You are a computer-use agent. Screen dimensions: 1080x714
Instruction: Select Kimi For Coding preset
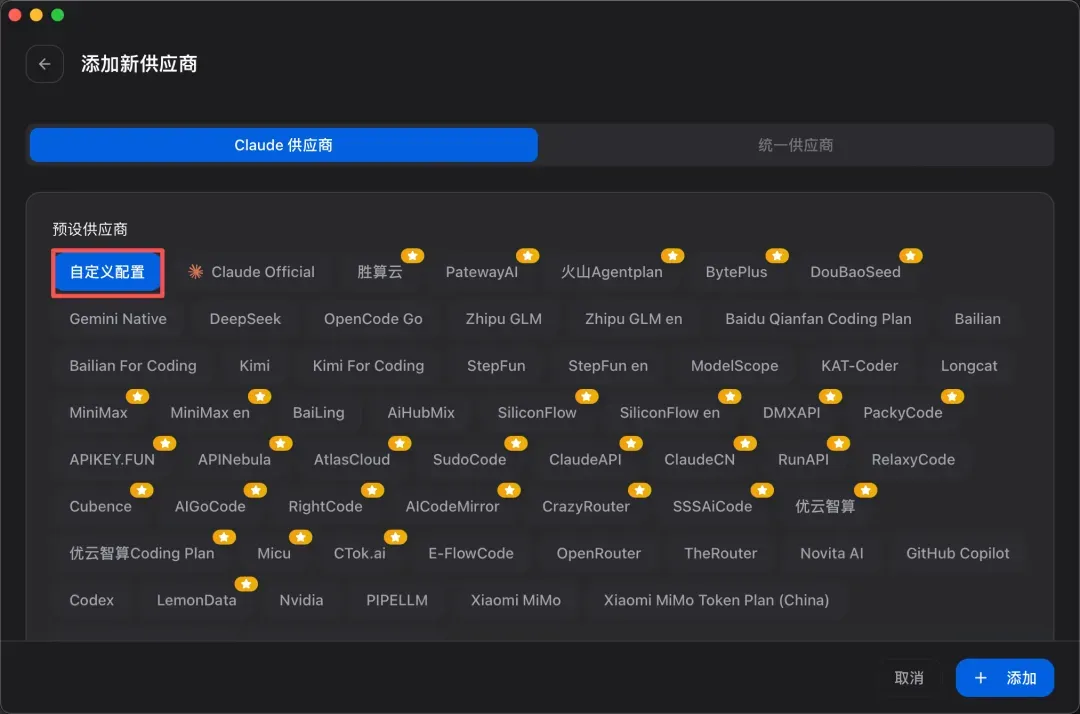368,366
